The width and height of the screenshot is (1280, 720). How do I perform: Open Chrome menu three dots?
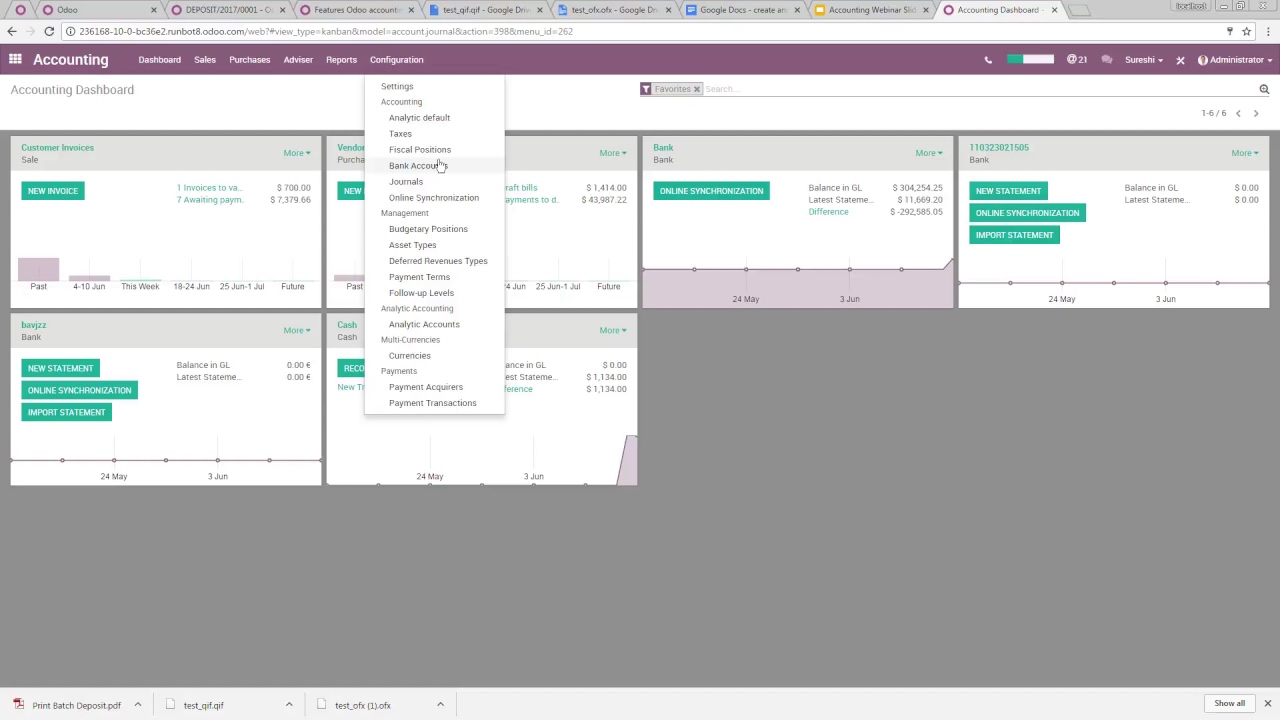tap(1267, 31)
